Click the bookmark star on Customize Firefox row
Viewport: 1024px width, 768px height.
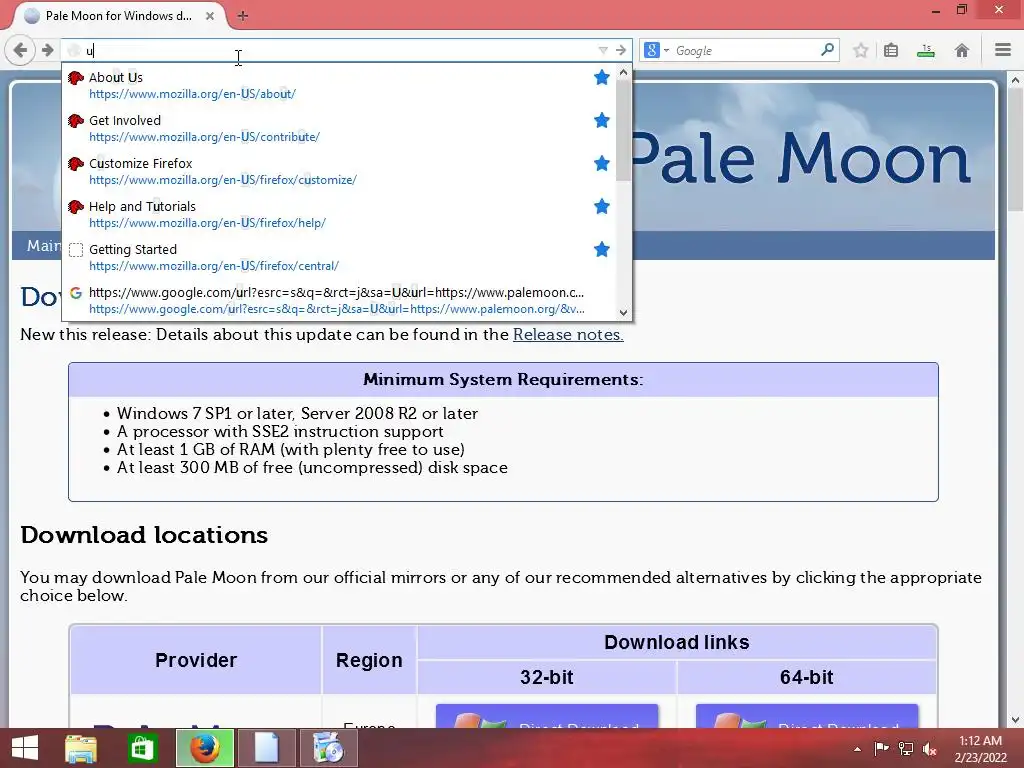[601, 163]
